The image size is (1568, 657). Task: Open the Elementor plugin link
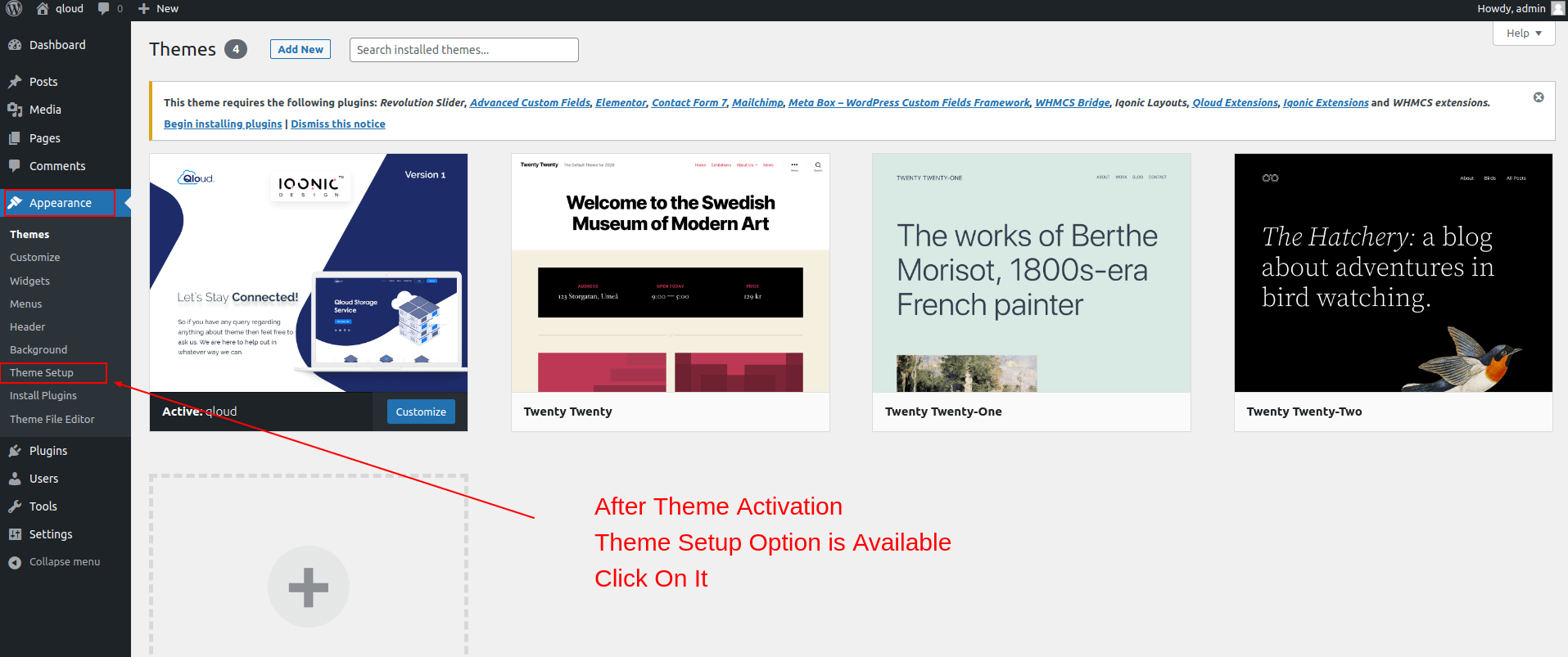621,103
